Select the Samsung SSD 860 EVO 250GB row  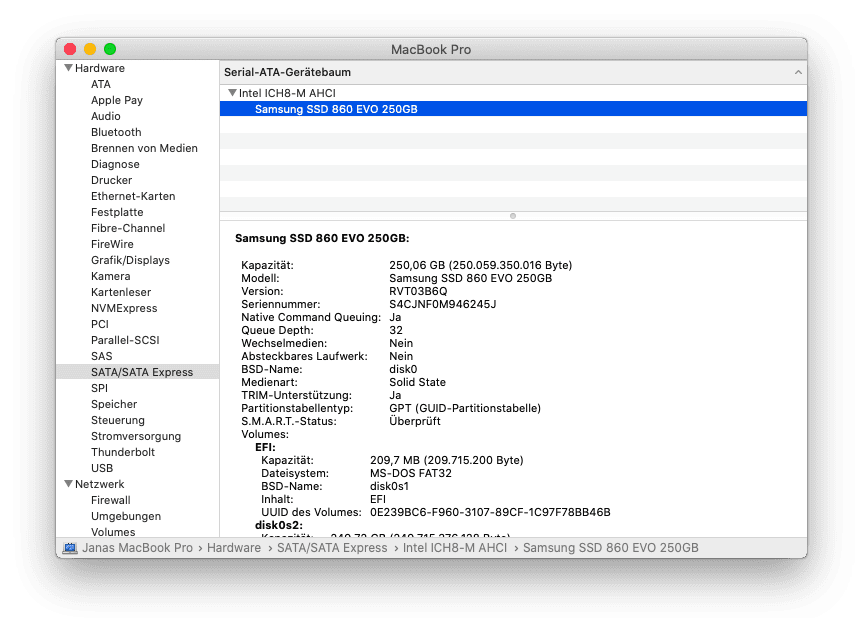[513, 109]
